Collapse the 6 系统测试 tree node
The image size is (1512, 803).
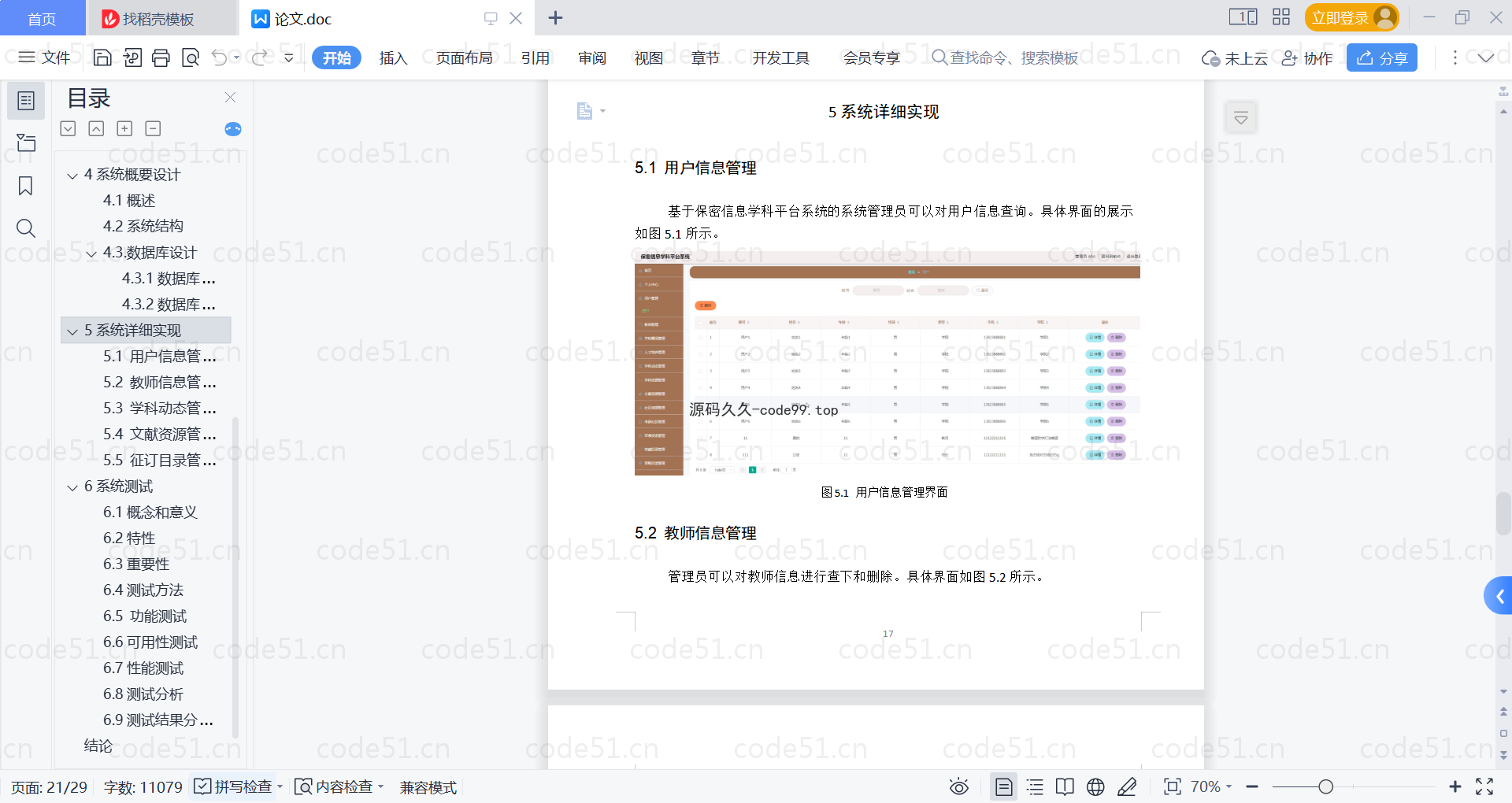pyautogui.click(x=72, y=487)
